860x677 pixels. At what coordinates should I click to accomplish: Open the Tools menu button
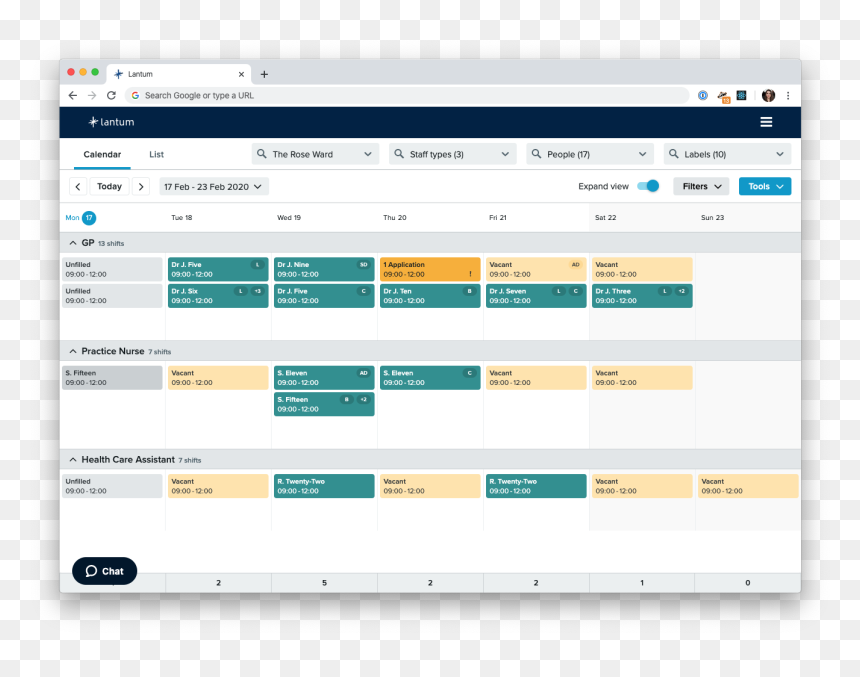765,187
